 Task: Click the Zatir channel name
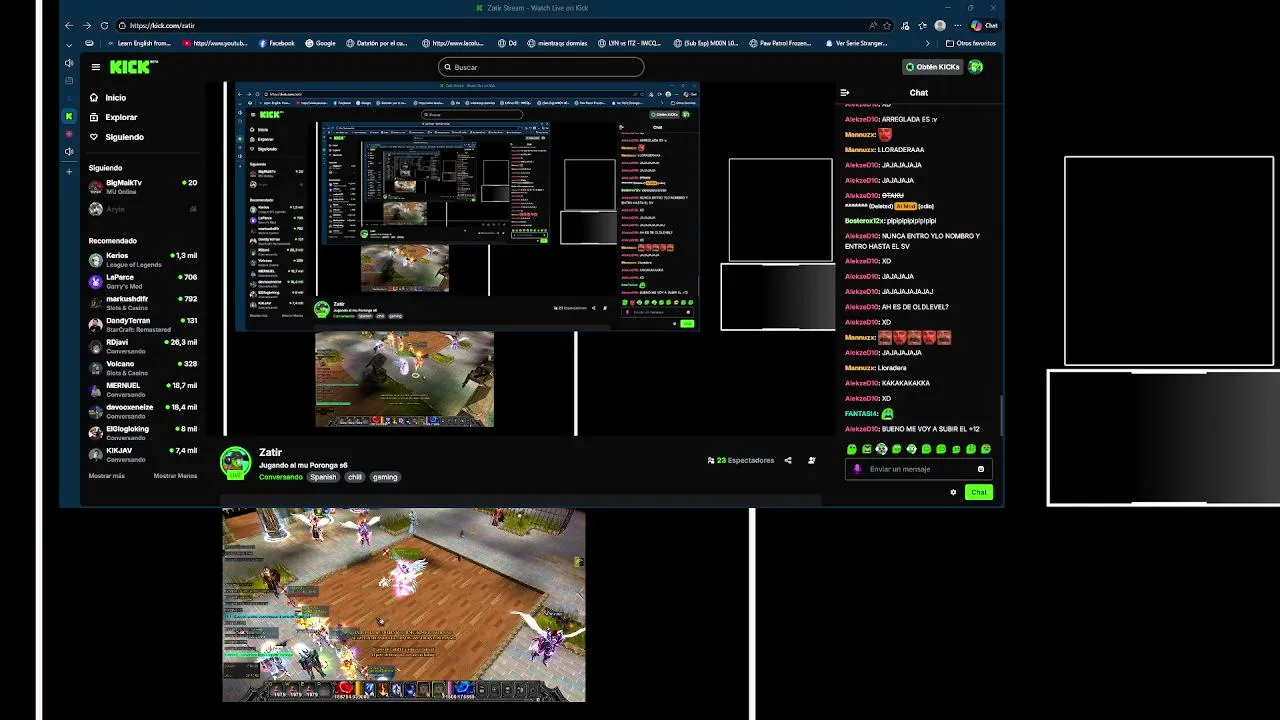[270, 453]
